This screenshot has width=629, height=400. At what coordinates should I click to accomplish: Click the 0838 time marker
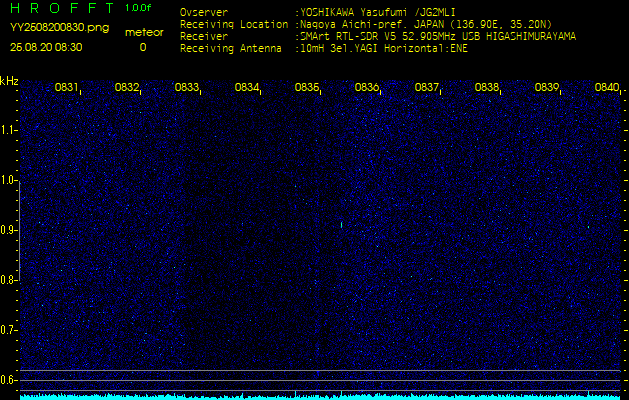(487, 87)
